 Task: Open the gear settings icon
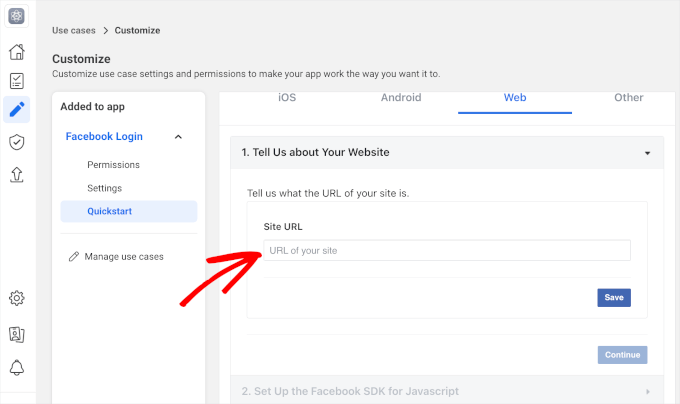(16, 298)
